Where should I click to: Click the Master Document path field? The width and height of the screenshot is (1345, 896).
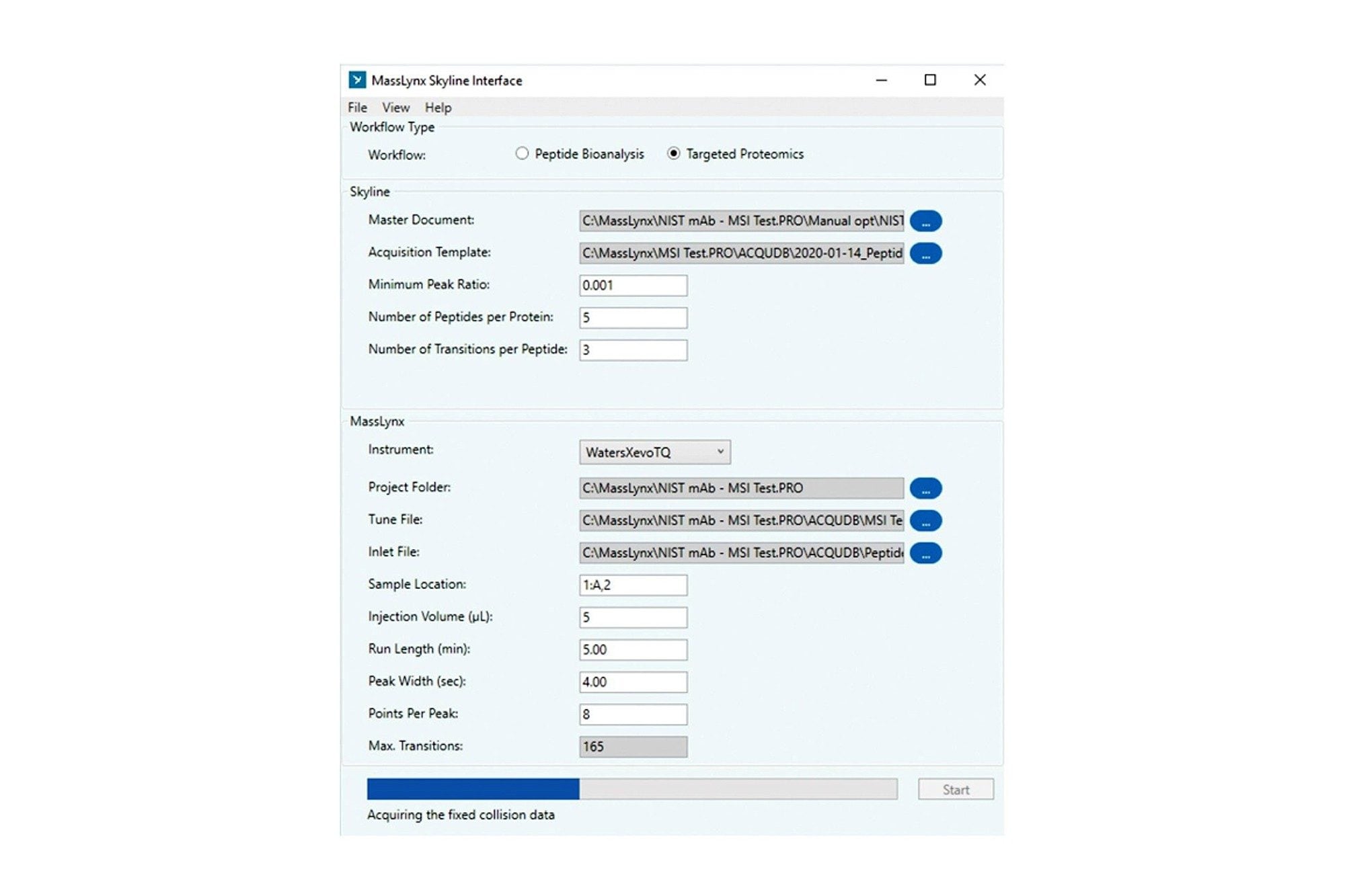coord(742,220)
